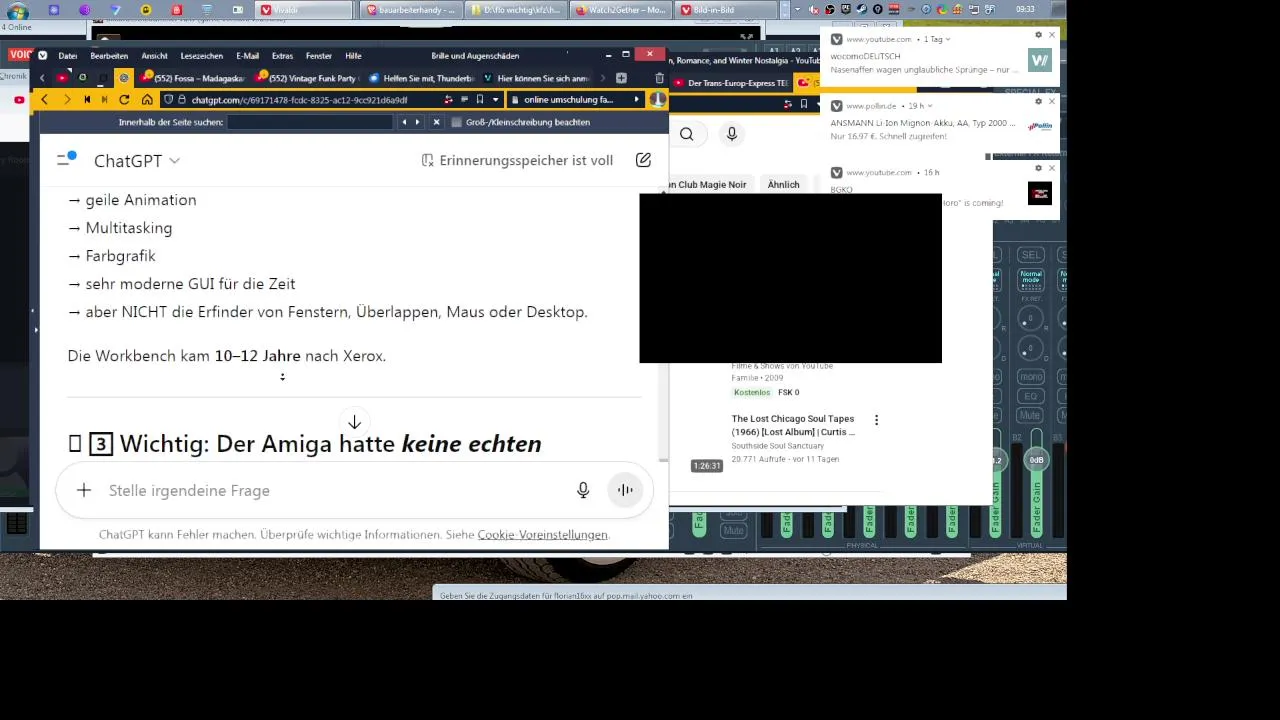Viewport: 1280px width, 720px height.
Task: Expand the ChatGPT model dropdown
Action: pos(137,160)
